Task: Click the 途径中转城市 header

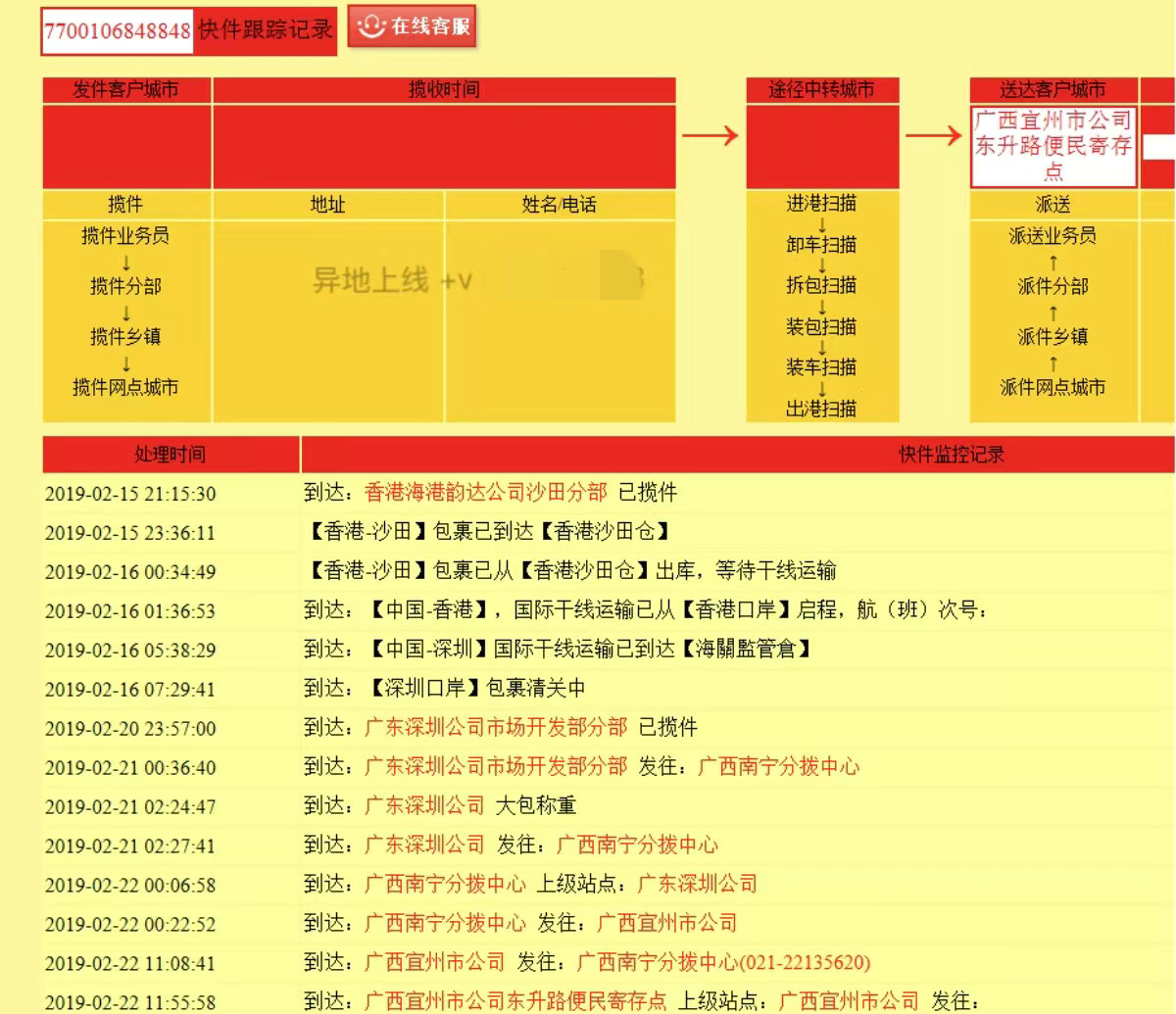Action: pos(821,90)
